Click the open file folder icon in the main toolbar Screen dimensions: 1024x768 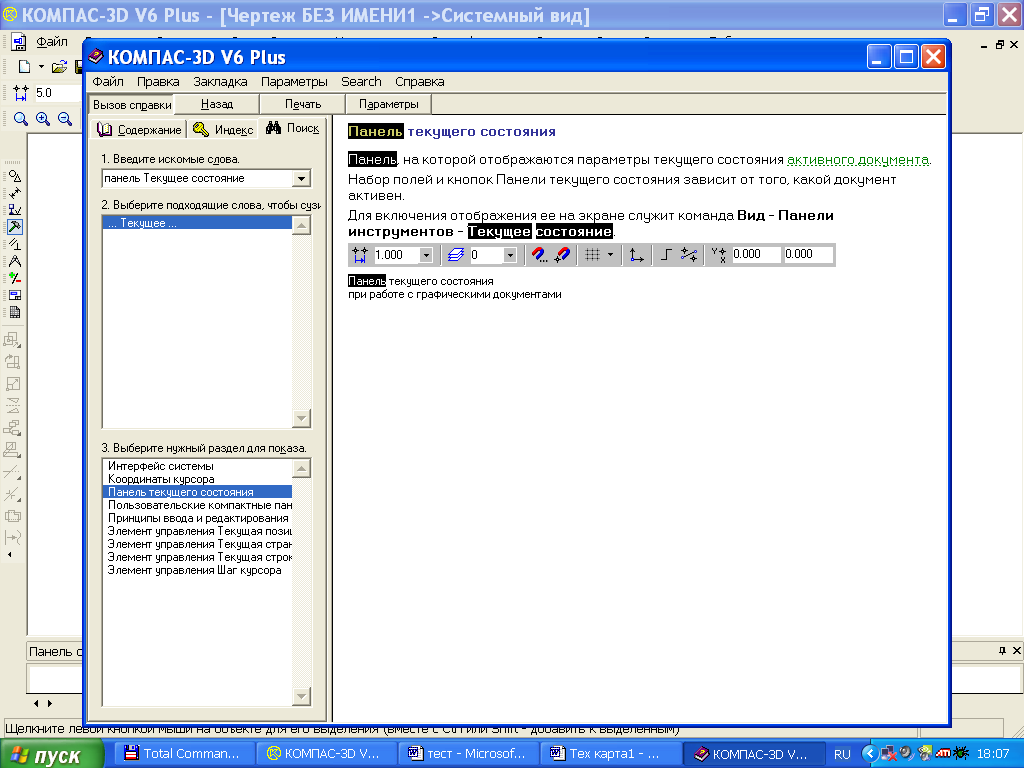pyautogui.click(x=59, y=67)
